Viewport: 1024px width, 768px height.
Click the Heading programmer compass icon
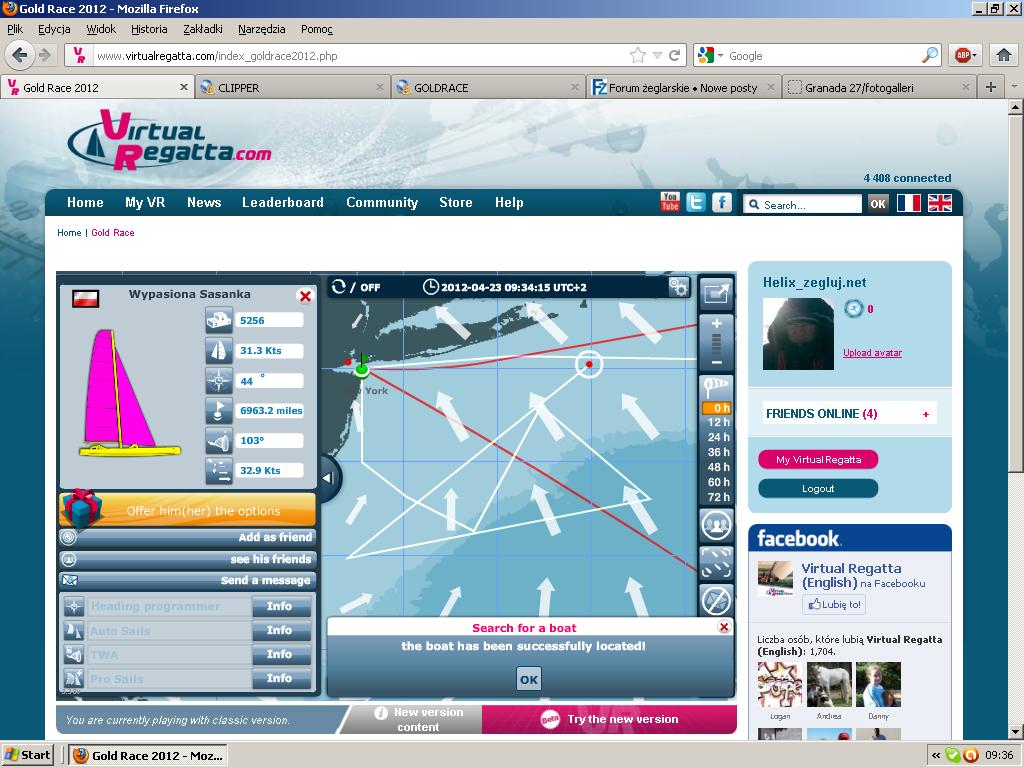click(74, 607)
